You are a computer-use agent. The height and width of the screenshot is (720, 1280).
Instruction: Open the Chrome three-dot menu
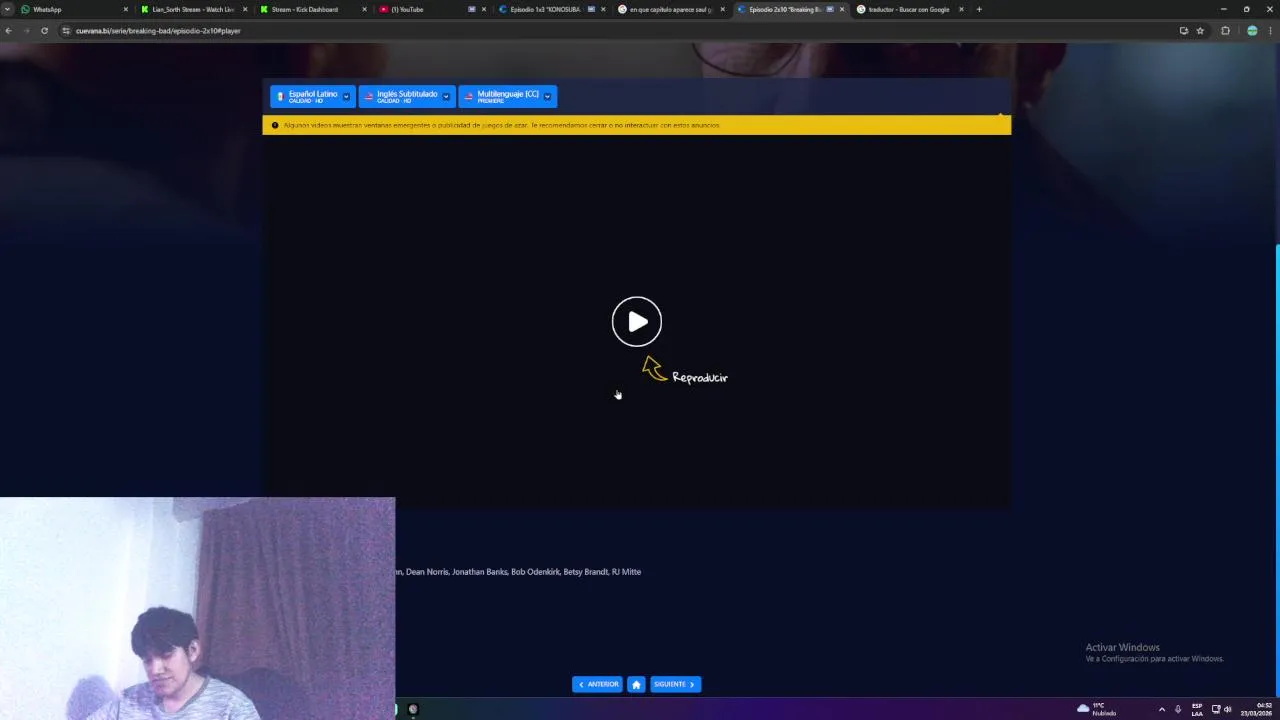click(x=1271, y=30)
